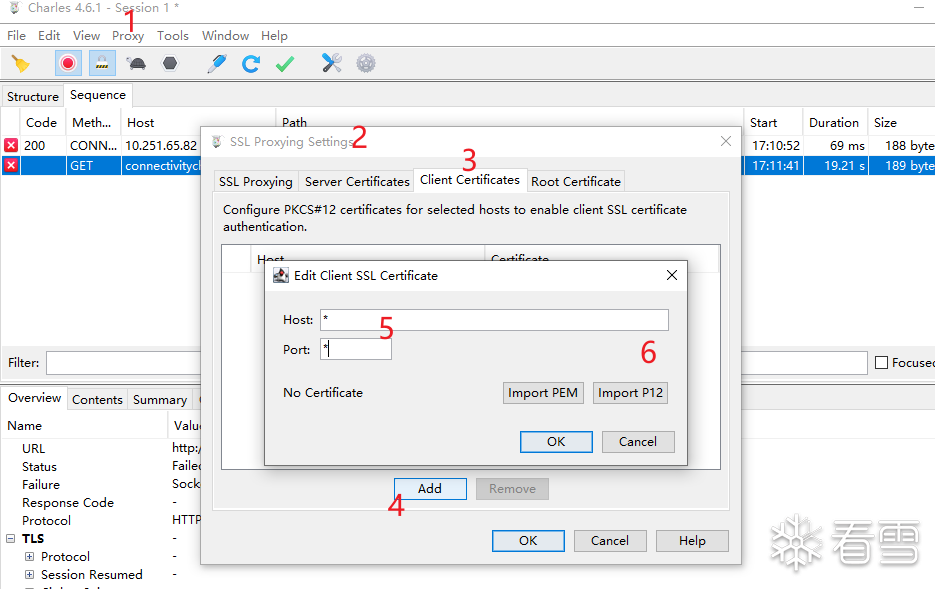Viewport: 935px width, 589px height.
Task: Sort by the Code column header
Action: tap(42, 123)
